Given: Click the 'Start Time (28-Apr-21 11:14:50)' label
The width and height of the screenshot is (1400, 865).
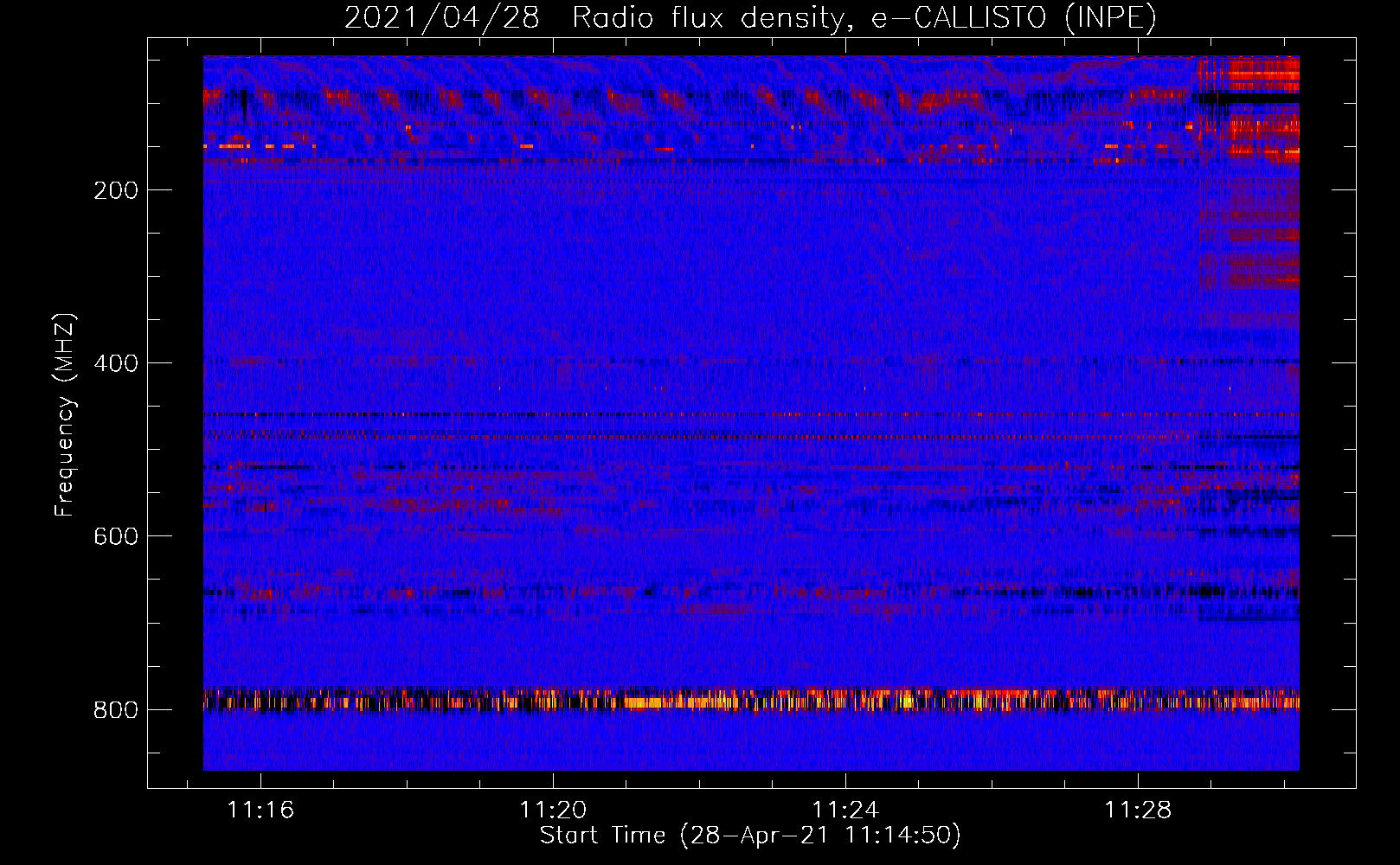Looking at the screenshot, I should [750, 836].
